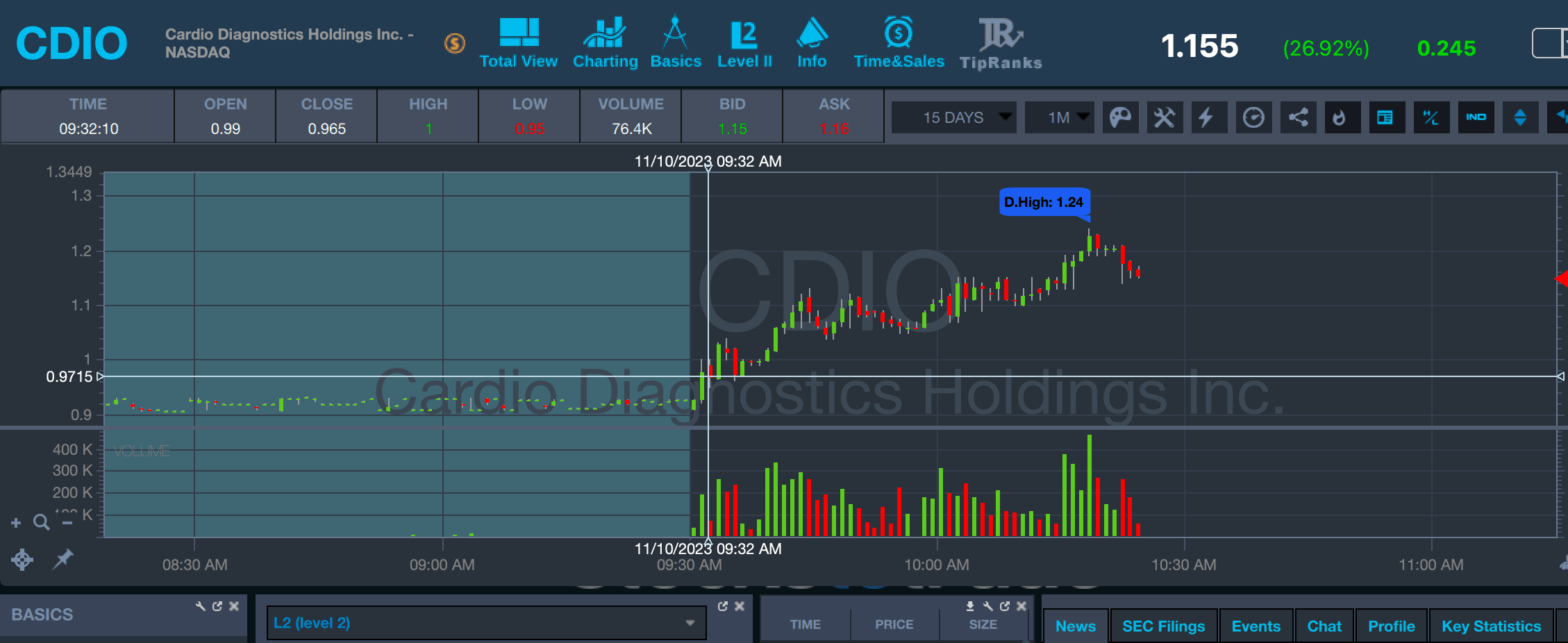Switch to the Events tab
The height and width of the screenshot is (643, 1568).
(x=1256, y=626)
